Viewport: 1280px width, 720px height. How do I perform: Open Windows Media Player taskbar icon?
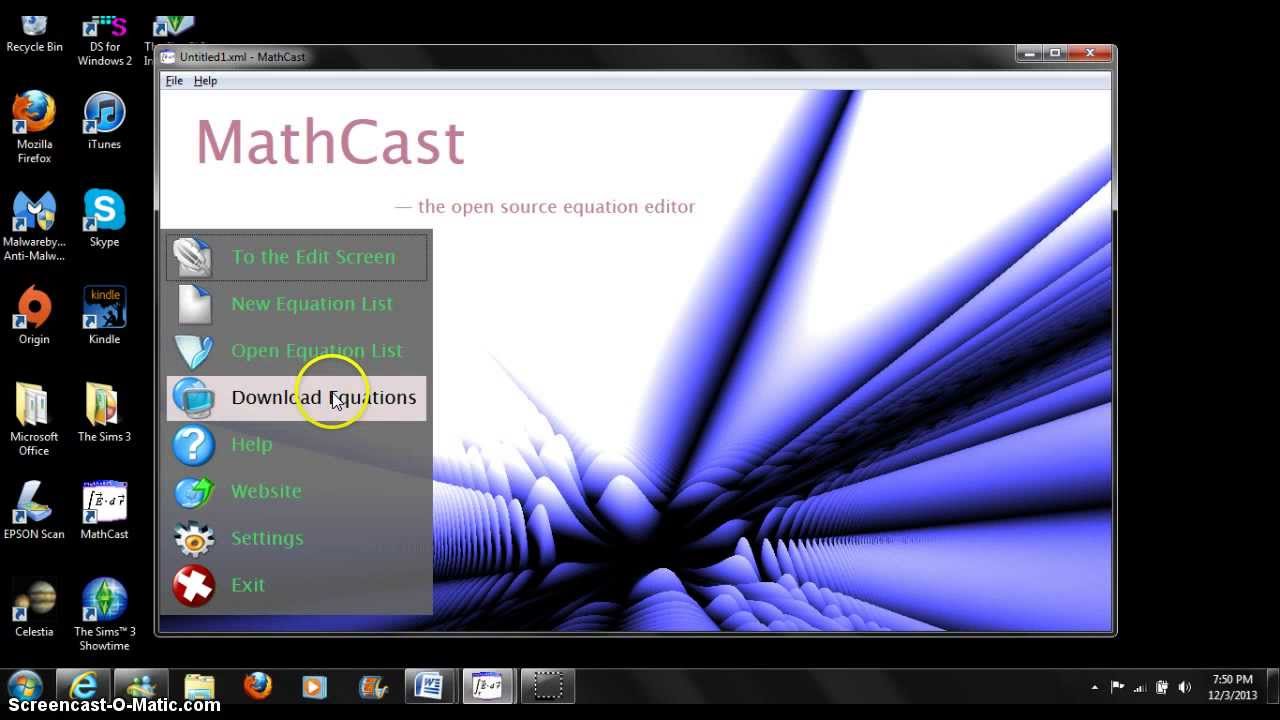tap(314, 687)
